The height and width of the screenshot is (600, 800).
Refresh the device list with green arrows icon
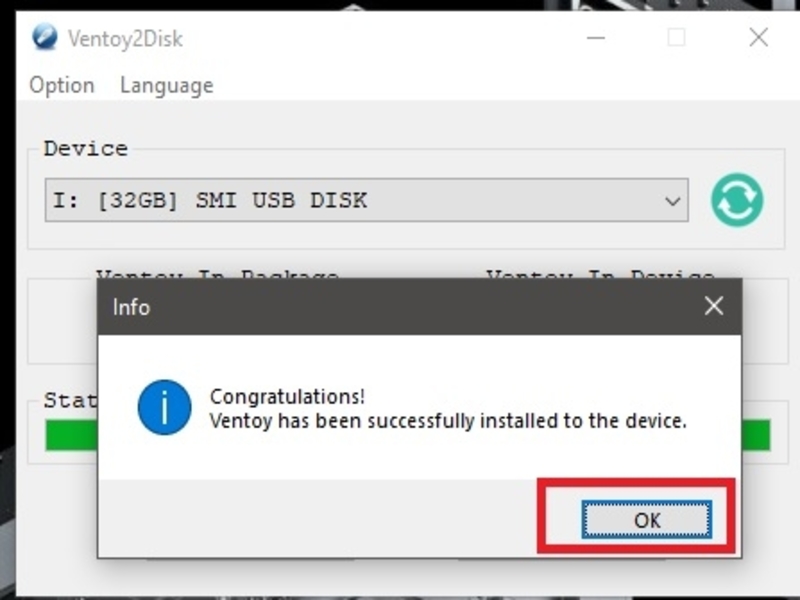(x=737, y=200)
